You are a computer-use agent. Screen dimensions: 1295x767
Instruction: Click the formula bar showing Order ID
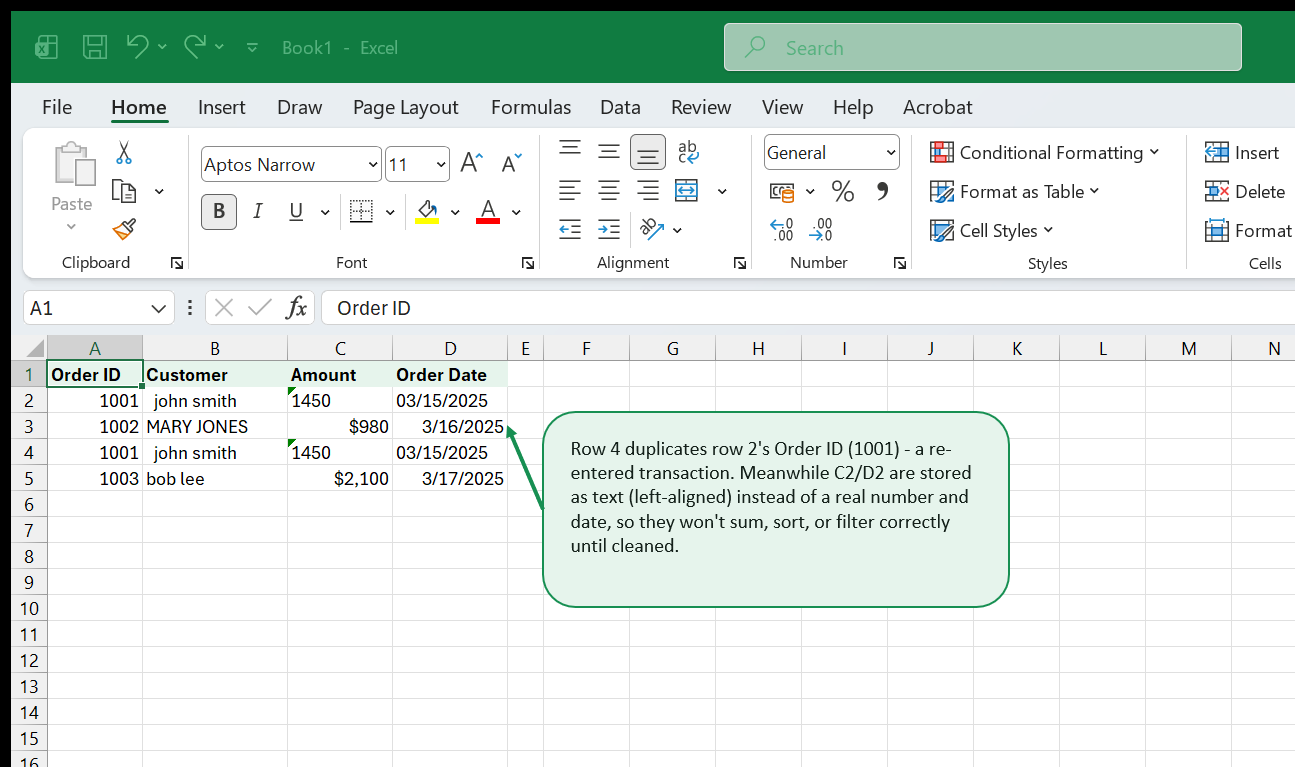(x=807, y=308)
